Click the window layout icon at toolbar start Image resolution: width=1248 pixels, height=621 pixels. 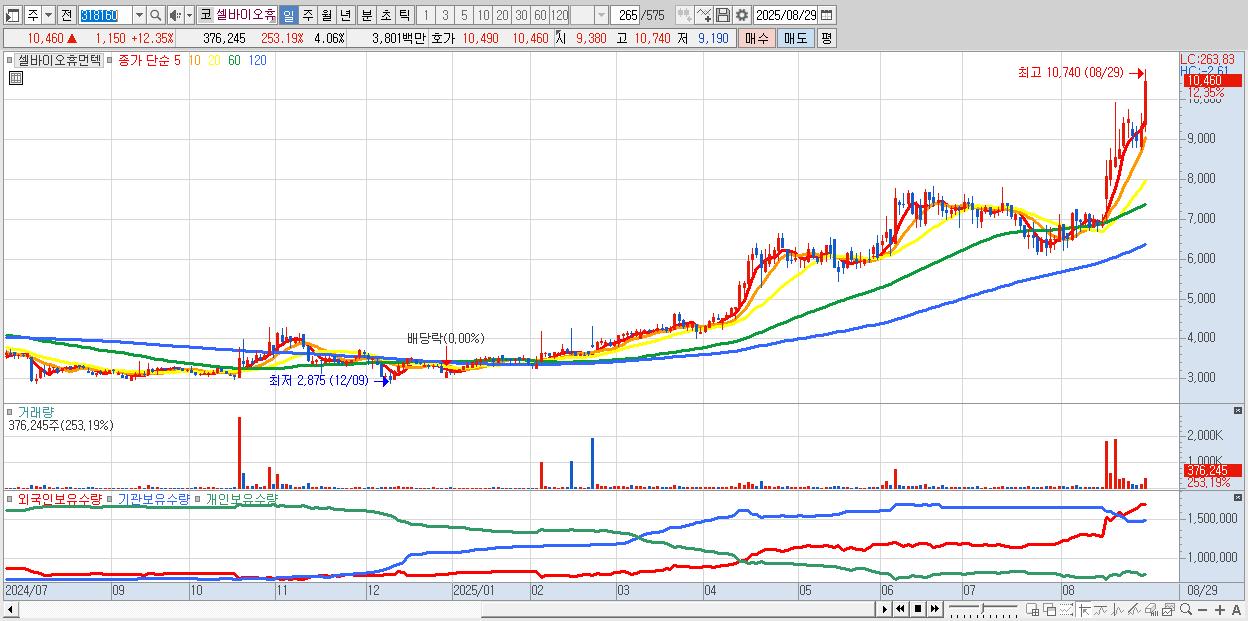pos(12,15)
